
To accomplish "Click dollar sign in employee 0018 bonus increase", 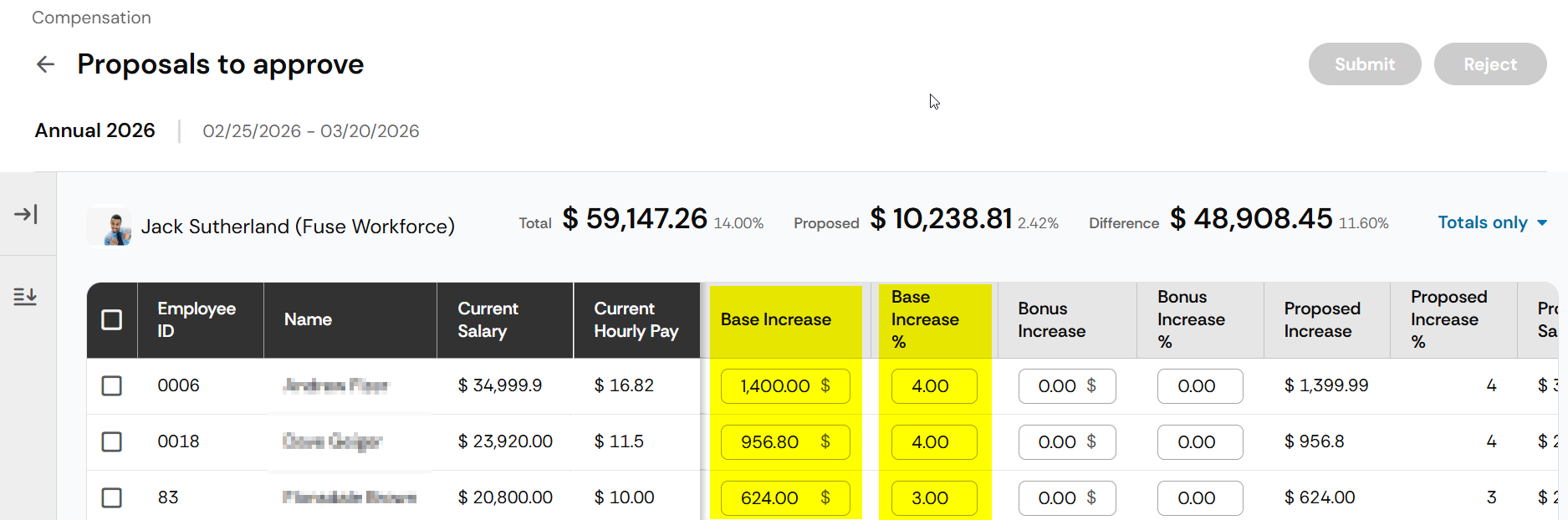I will point(1091,441).
